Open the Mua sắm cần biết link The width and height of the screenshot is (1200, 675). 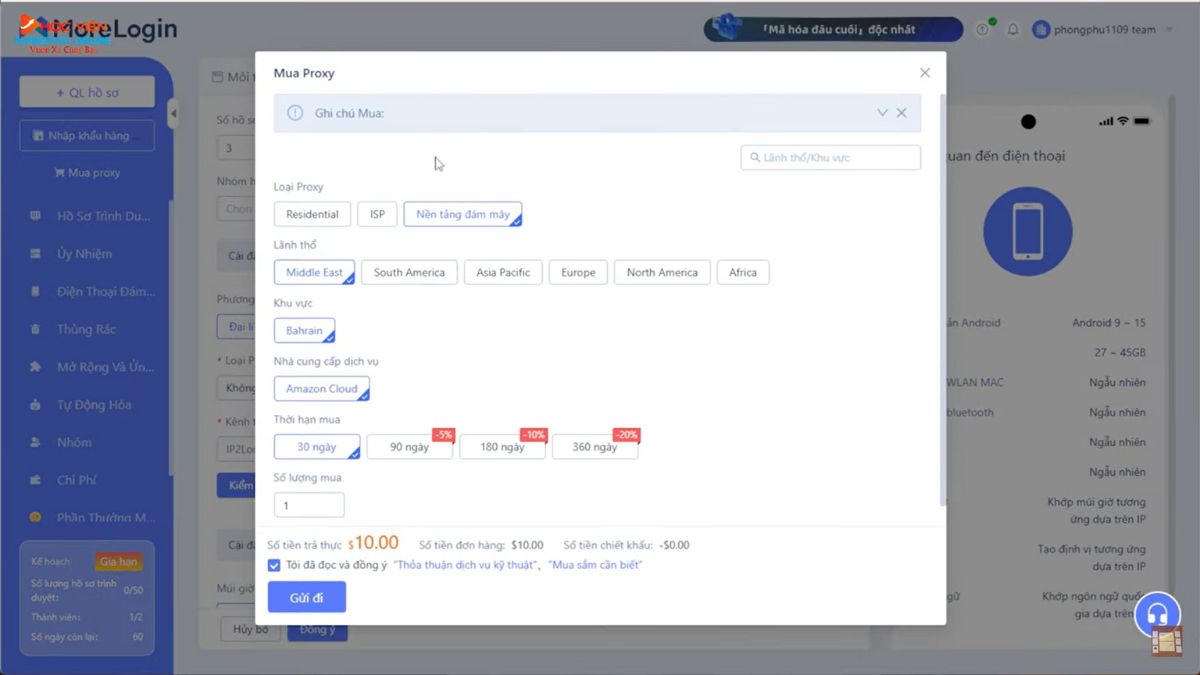tap(595, 565)
